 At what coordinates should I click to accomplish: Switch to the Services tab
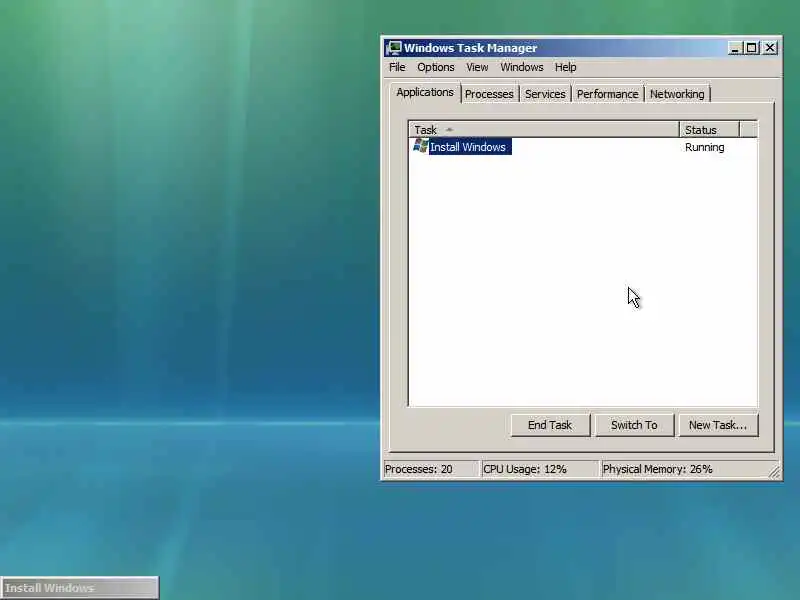tap(545, 94)
